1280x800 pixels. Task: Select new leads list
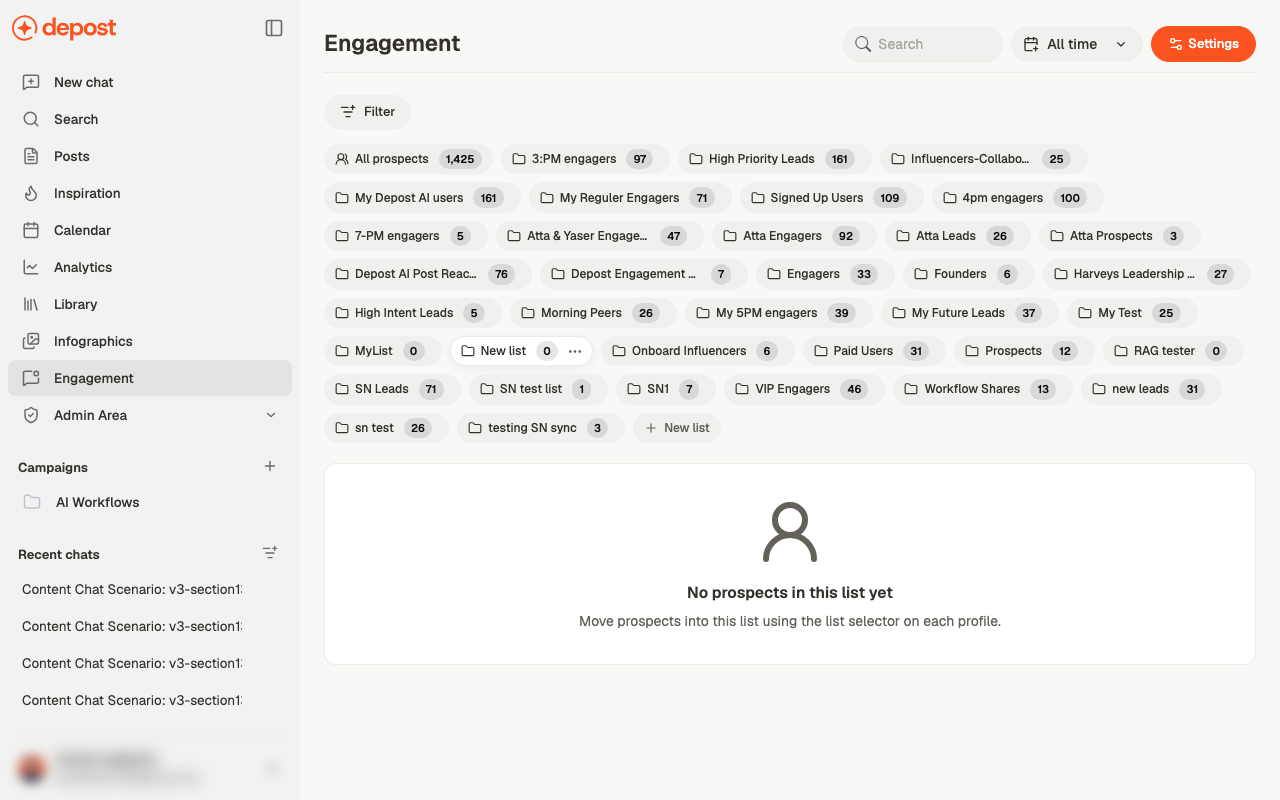pos(1151,389)
